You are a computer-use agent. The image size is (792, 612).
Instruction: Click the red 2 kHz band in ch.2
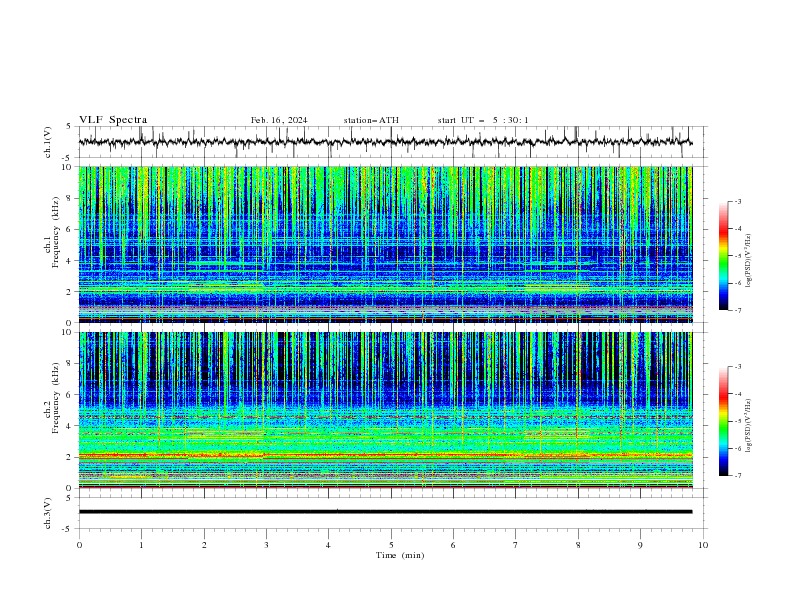(x=385, y=455)
